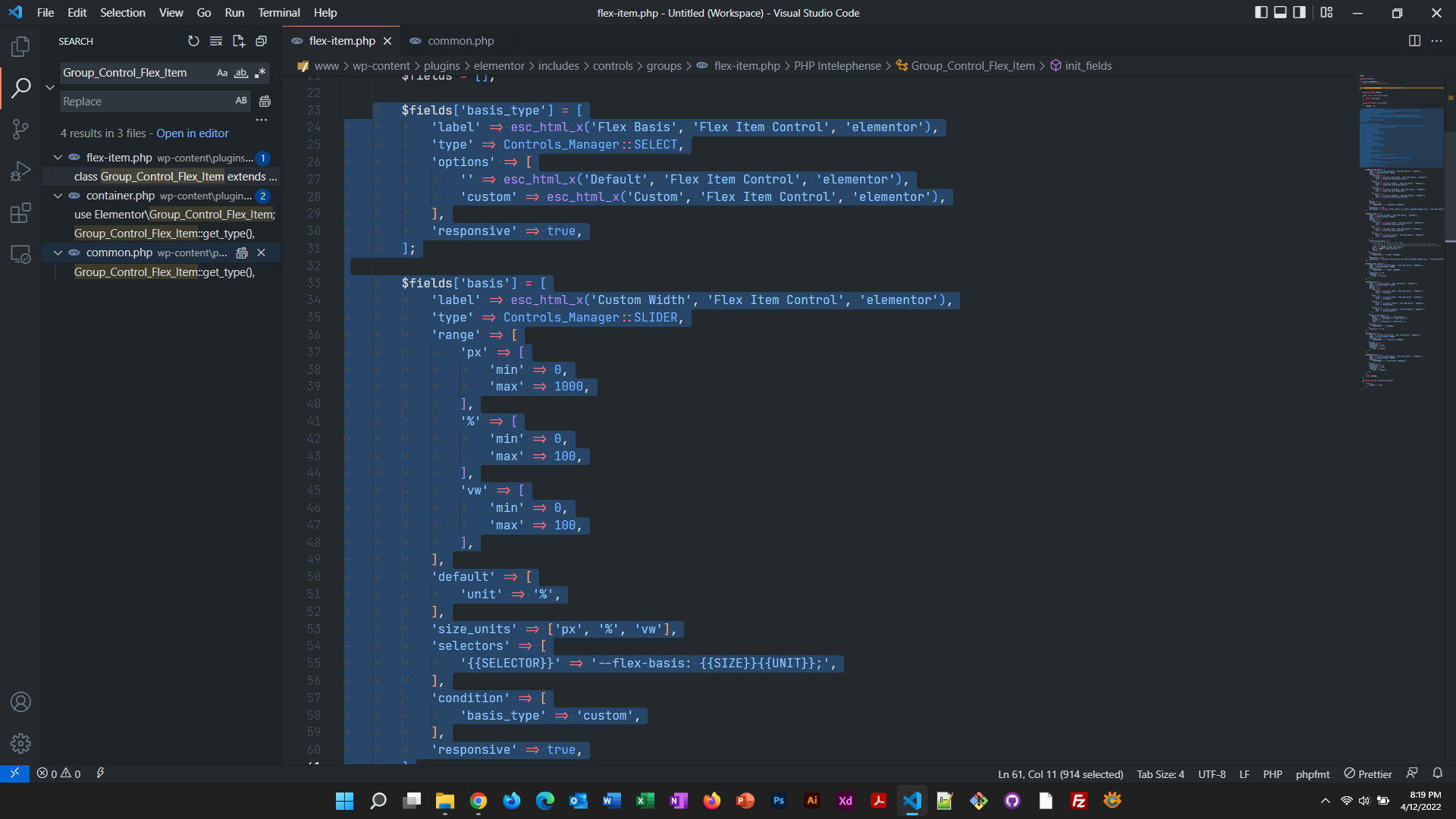Viewport: 1456px width, 819px height.
Task: Toggle the primary side bar
Action: [x=1261, y=13]
